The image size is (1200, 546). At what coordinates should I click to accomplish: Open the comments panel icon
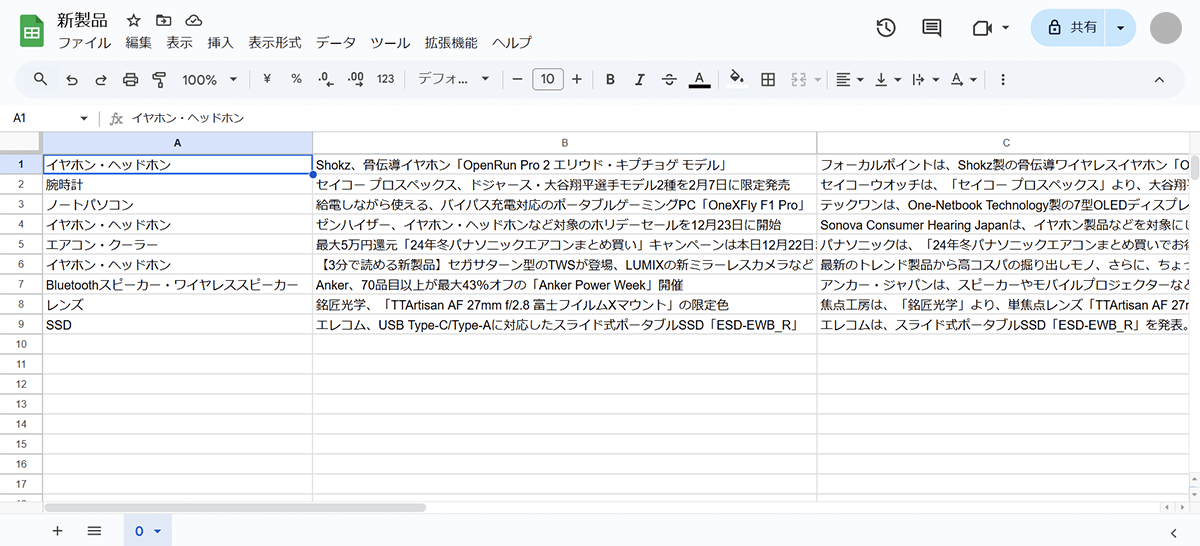(x=931, y=28)
